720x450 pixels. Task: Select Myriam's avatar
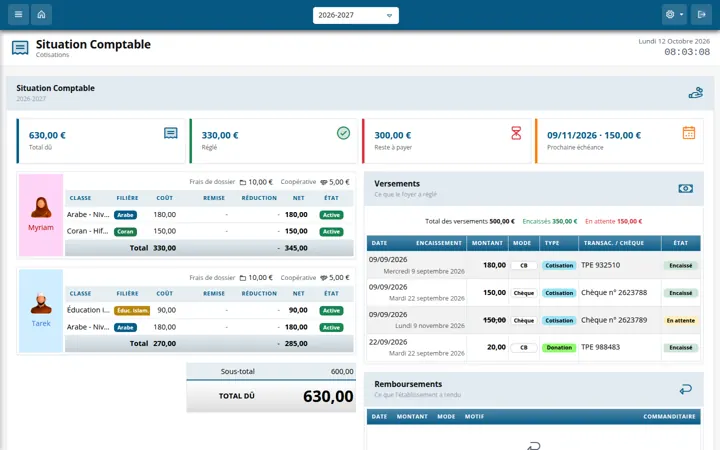point(41,208)
